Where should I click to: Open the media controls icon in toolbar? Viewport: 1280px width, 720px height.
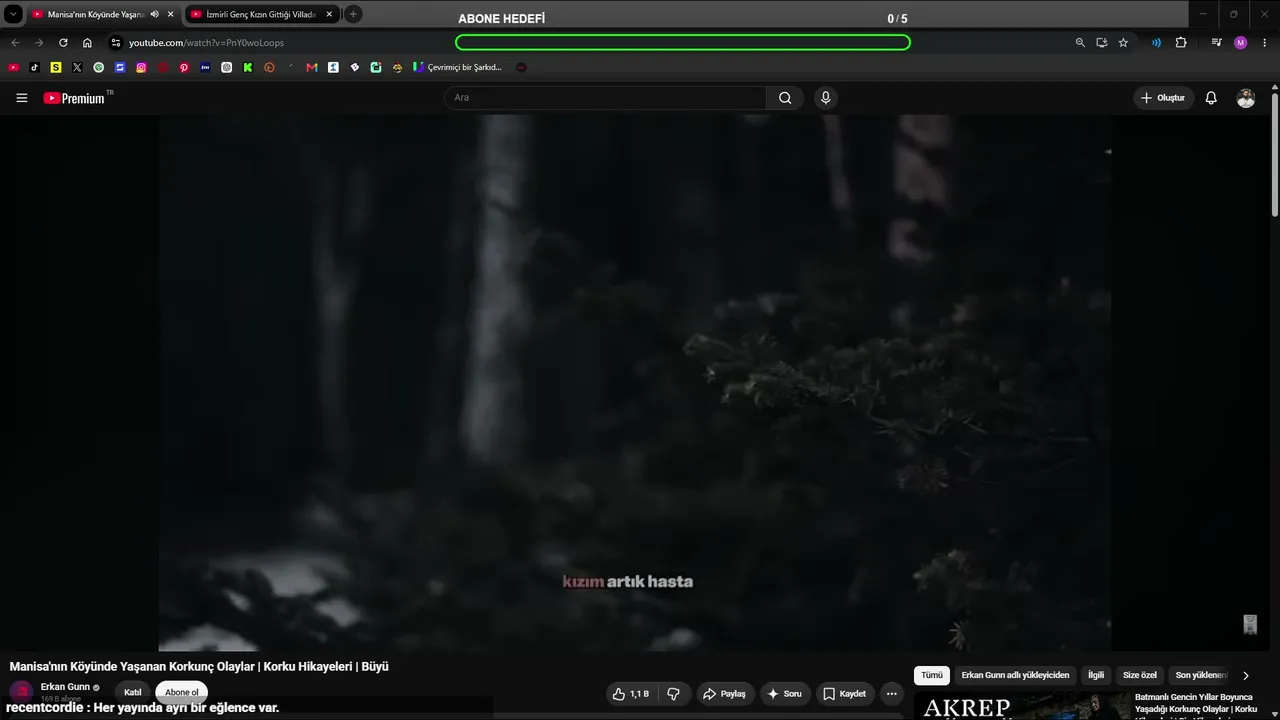[x=1216, y=43]
